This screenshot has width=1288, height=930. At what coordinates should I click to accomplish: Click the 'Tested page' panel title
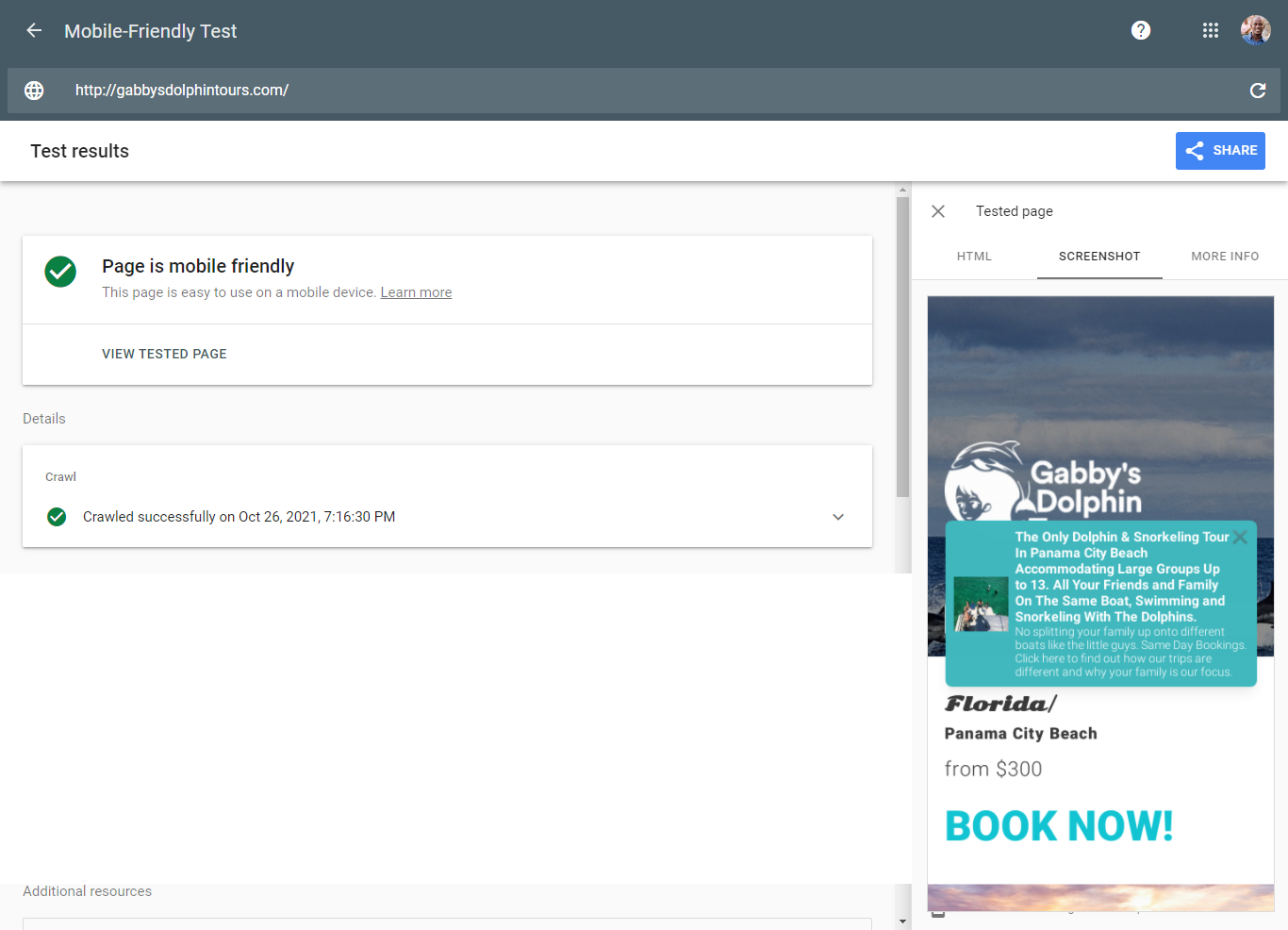click(x=1015, y=211)
